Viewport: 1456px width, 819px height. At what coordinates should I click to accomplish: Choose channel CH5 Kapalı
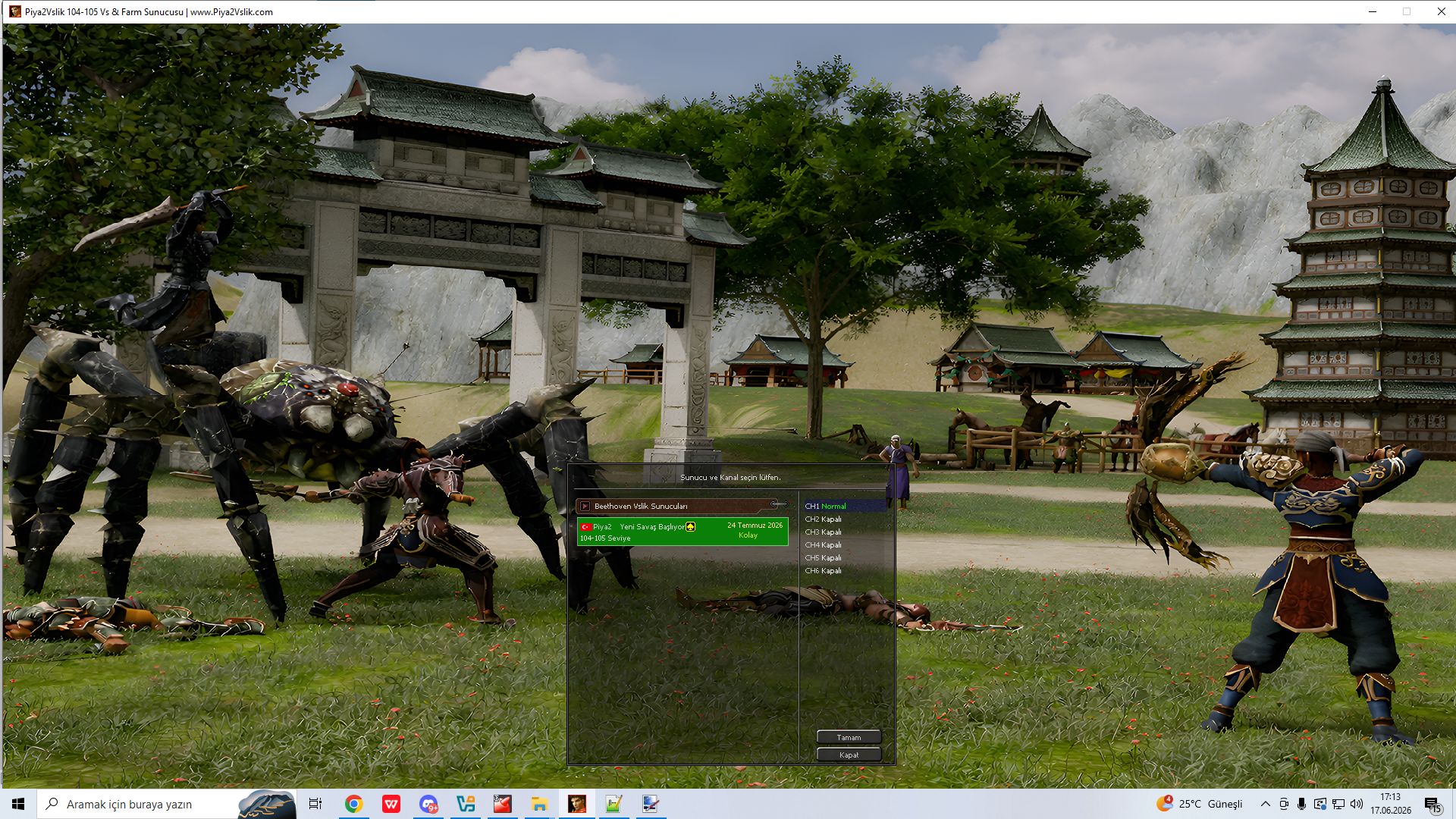click(823, 558)
